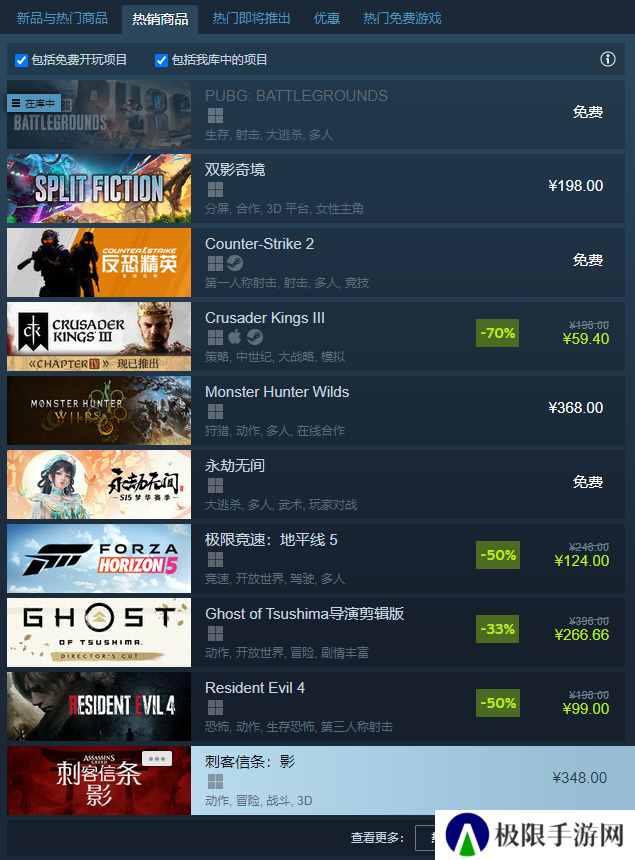The width and height of the screenshot is (635, 860).
Task: Click the info circle icon
Action: [608, 59]
